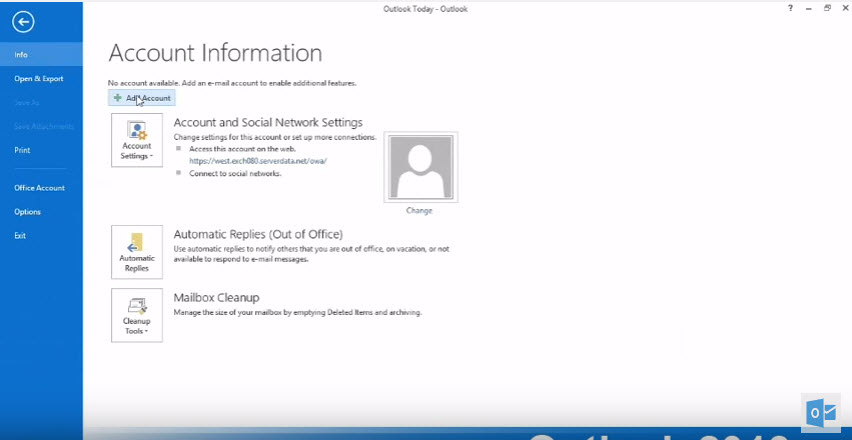Click the Mailbox Cleanup heading
The width and height of the screenshot is (852, 440).
pyautogui.click(x=216, y=298)
